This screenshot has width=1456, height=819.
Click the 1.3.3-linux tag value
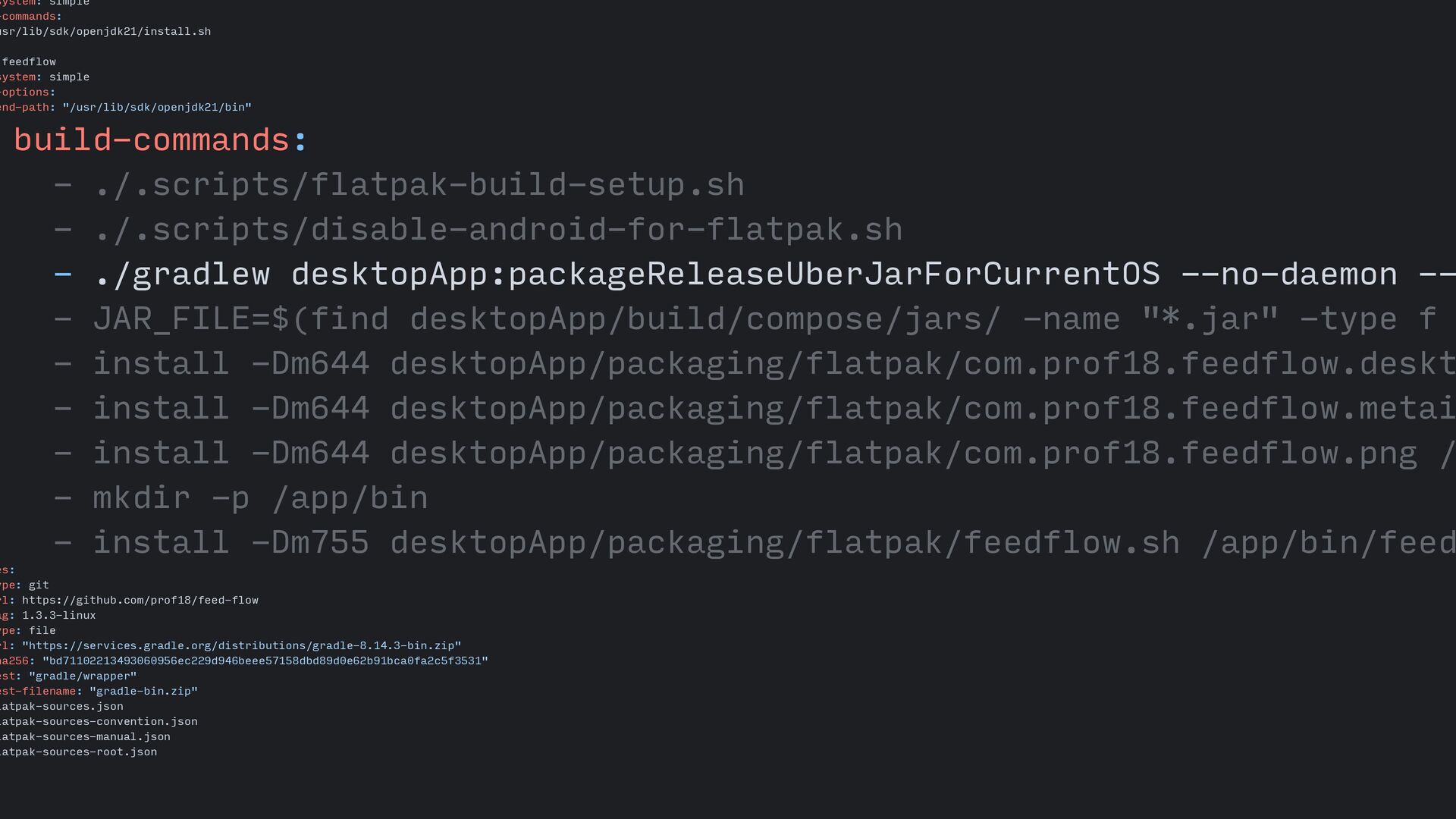59,616
